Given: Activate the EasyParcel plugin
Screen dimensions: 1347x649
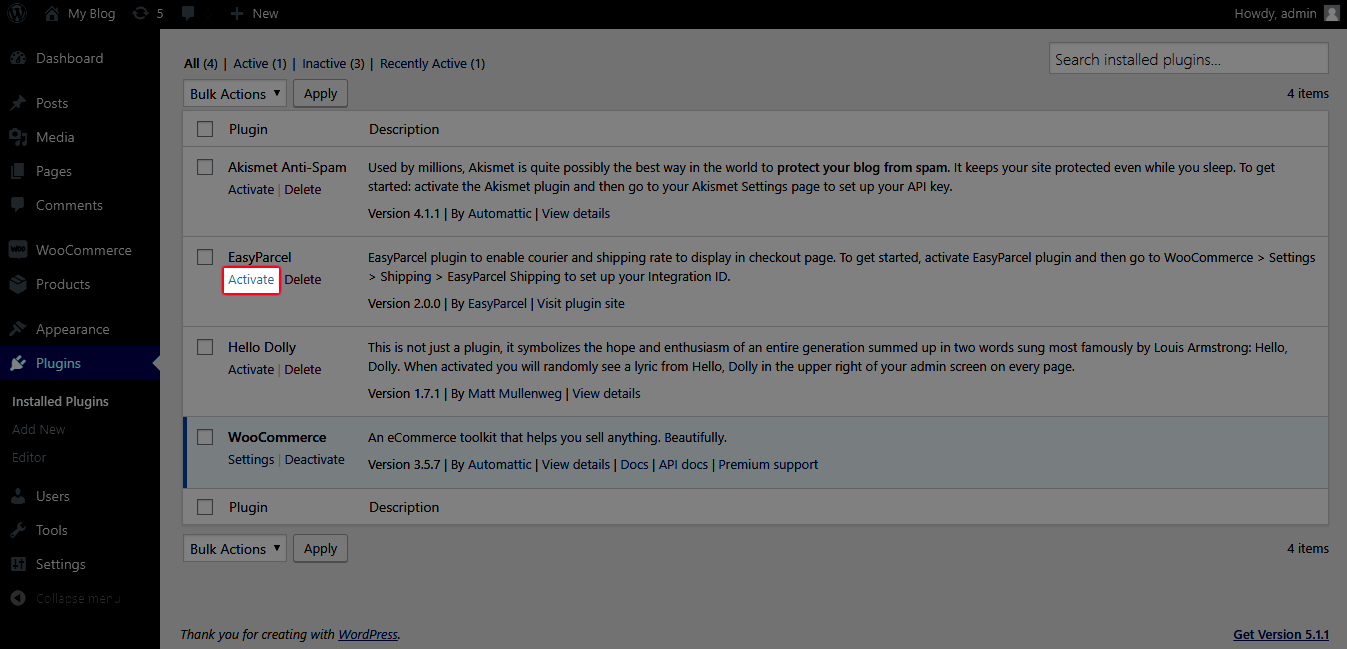Looking at the screenshot, I should pos(251,279).
